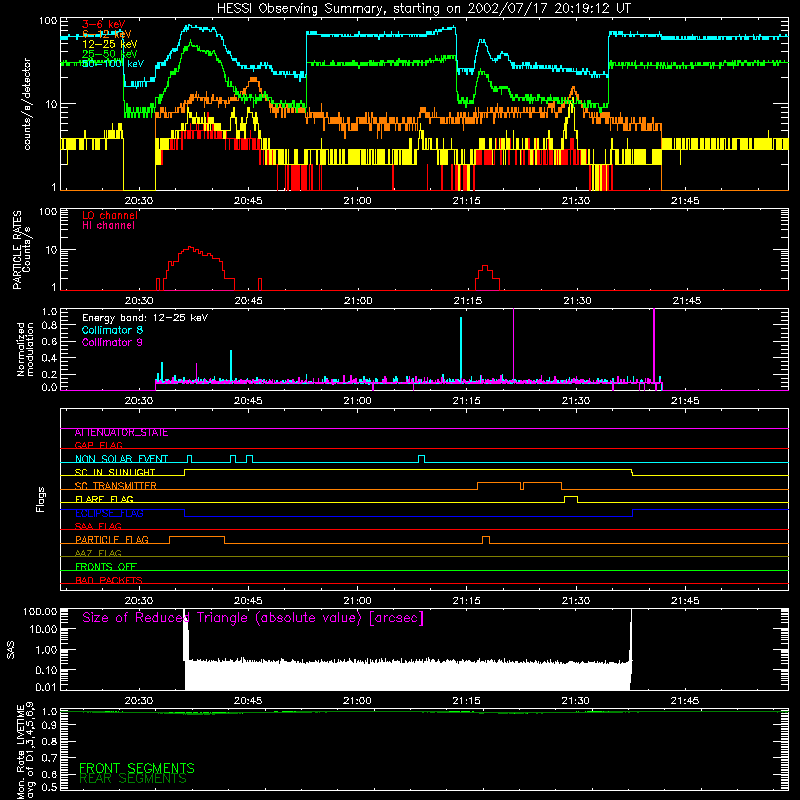Screen dimensions: 800x800
Task: Select the GAP_FLAG label
Action: [x=98, y=445]
